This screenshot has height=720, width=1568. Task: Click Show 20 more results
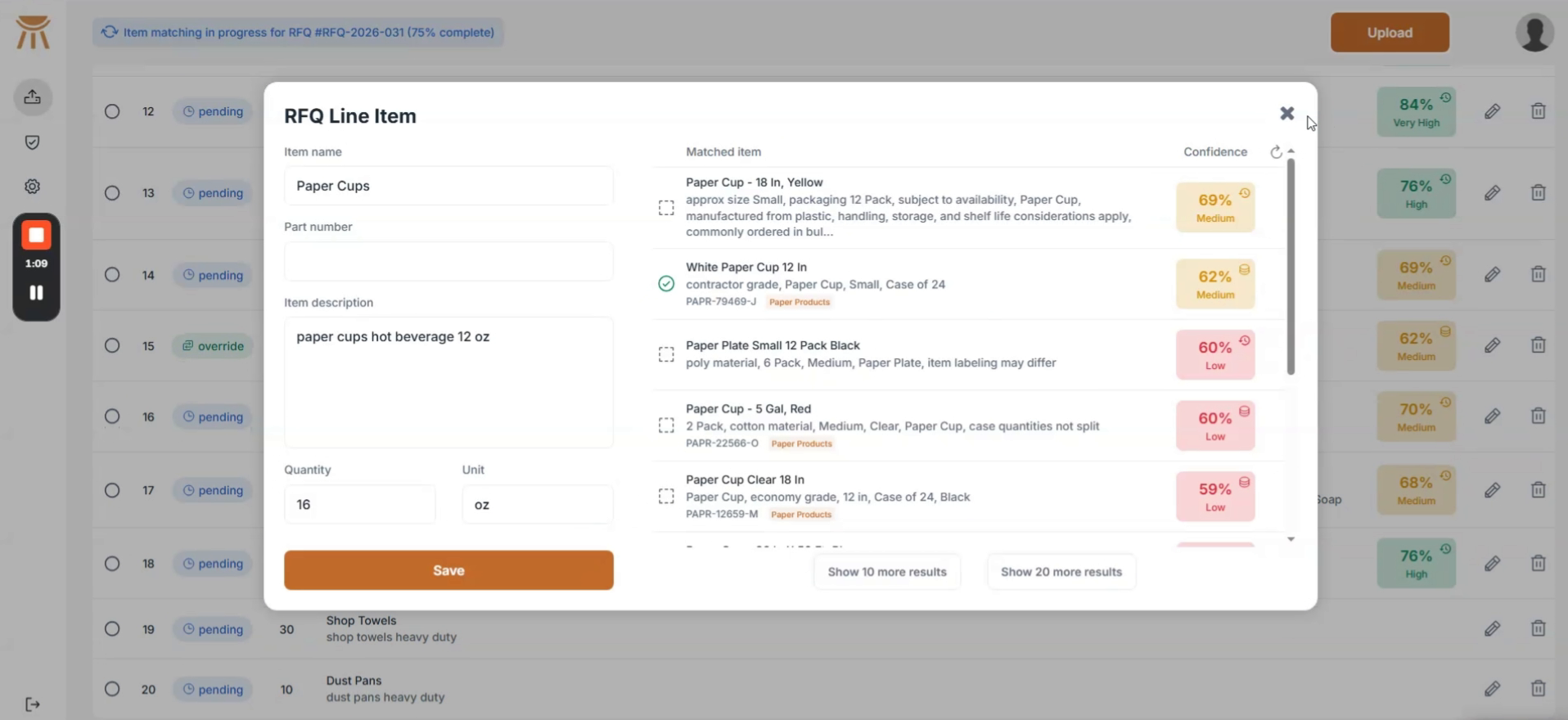(1061, 572)
